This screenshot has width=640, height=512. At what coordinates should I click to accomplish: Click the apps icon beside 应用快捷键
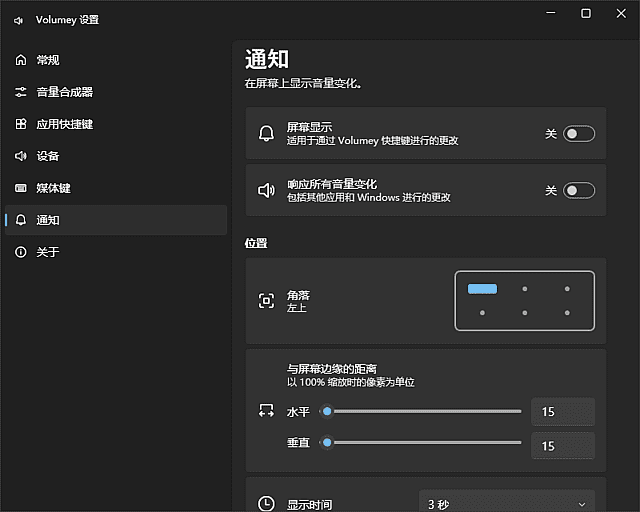[21, 124]
